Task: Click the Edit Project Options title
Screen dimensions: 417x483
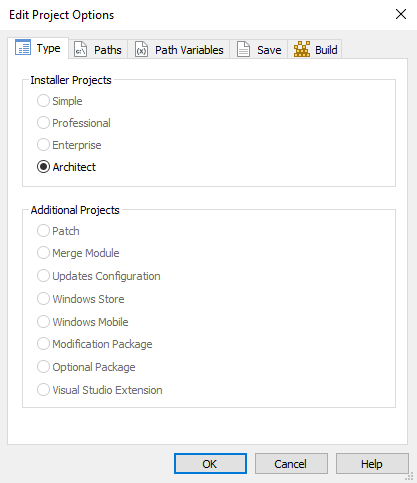Action: coord(62,15)
